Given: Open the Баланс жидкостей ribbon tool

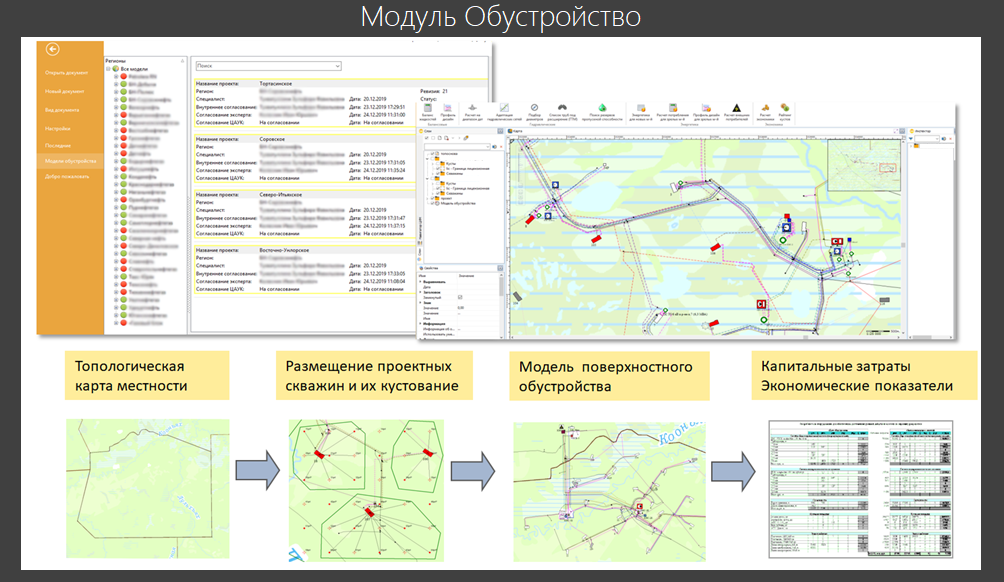Looking at the screenshot, I should point(428,113).
